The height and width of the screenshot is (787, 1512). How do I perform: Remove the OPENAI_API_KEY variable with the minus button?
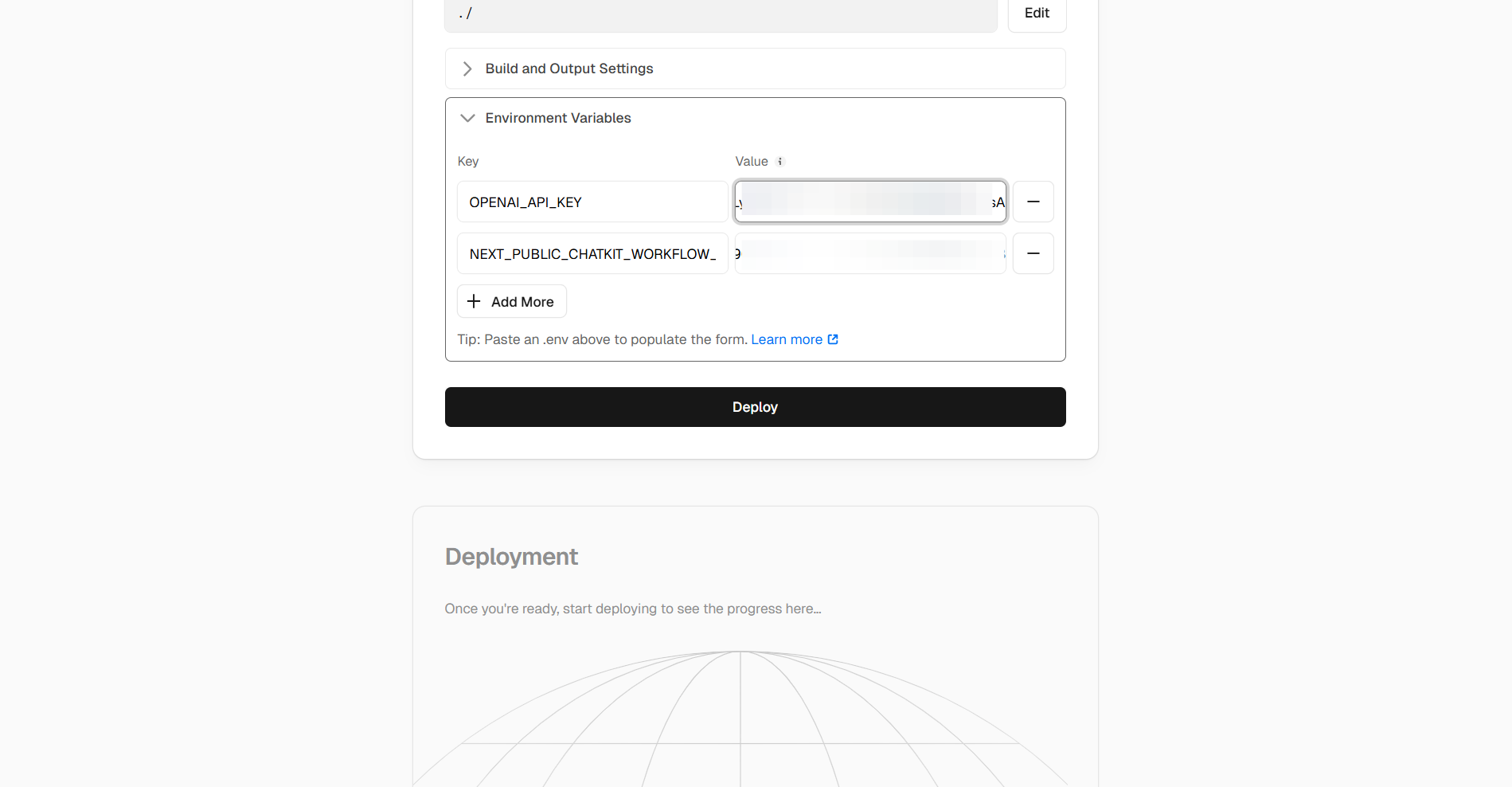[x=1033, y=202]
